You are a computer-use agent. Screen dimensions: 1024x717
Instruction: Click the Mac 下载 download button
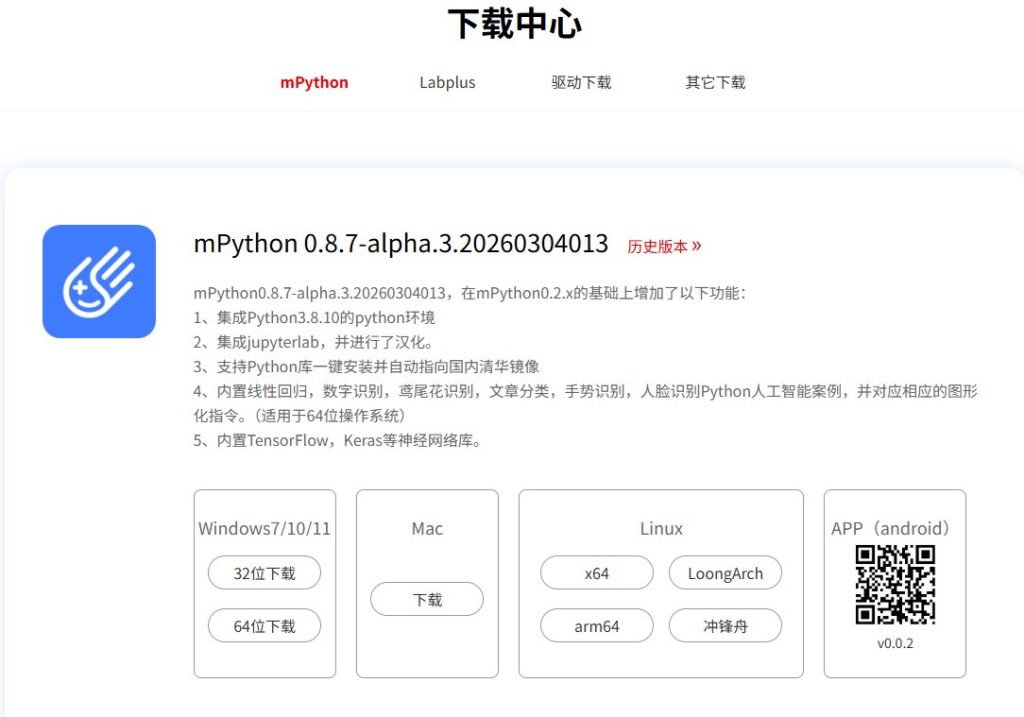[427, 599]
